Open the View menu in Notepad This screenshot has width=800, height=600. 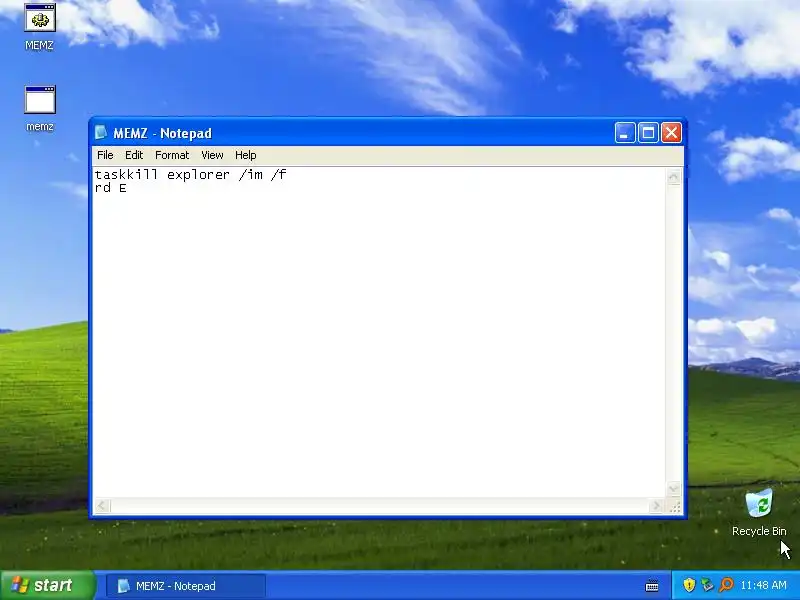coord(212,155)
